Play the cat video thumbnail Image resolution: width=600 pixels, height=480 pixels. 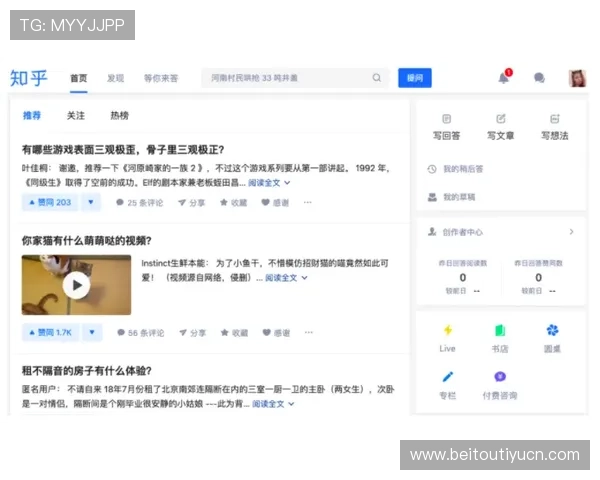coord(77,285)
